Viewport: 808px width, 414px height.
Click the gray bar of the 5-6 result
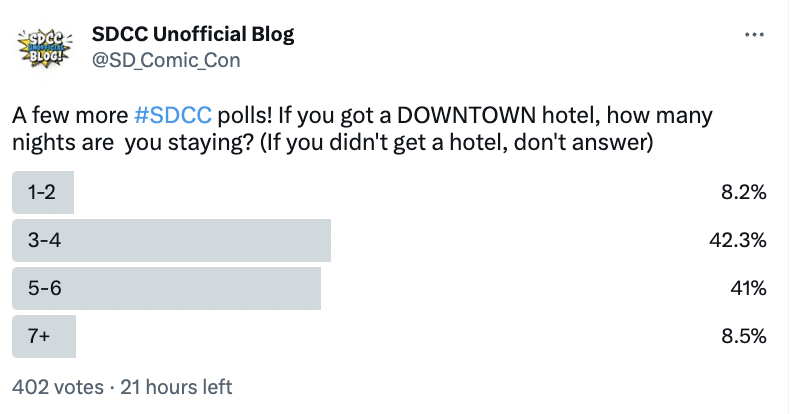[166, 288]
